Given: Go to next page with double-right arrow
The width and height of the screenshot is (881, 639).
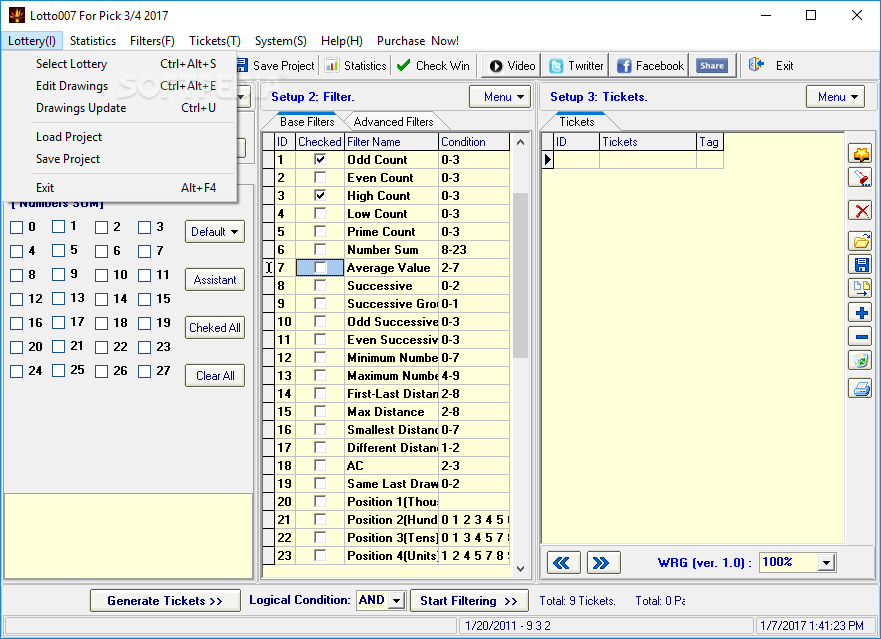Looking at the screenshot, I should click(x=603, y=563).
